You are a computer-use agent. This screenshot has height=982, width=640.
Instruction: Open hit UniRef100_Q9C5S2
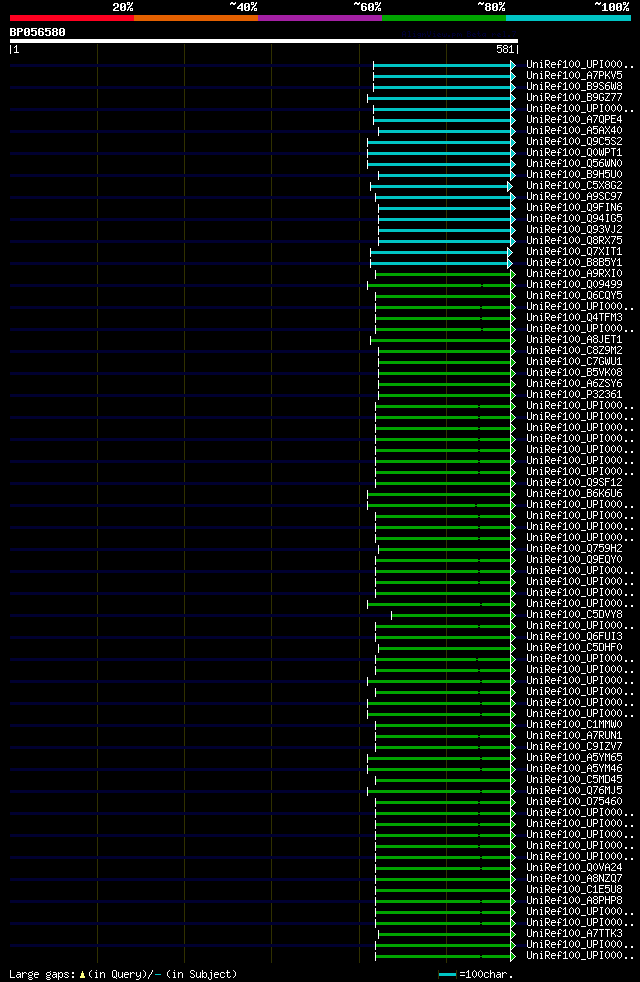point(574,142)
